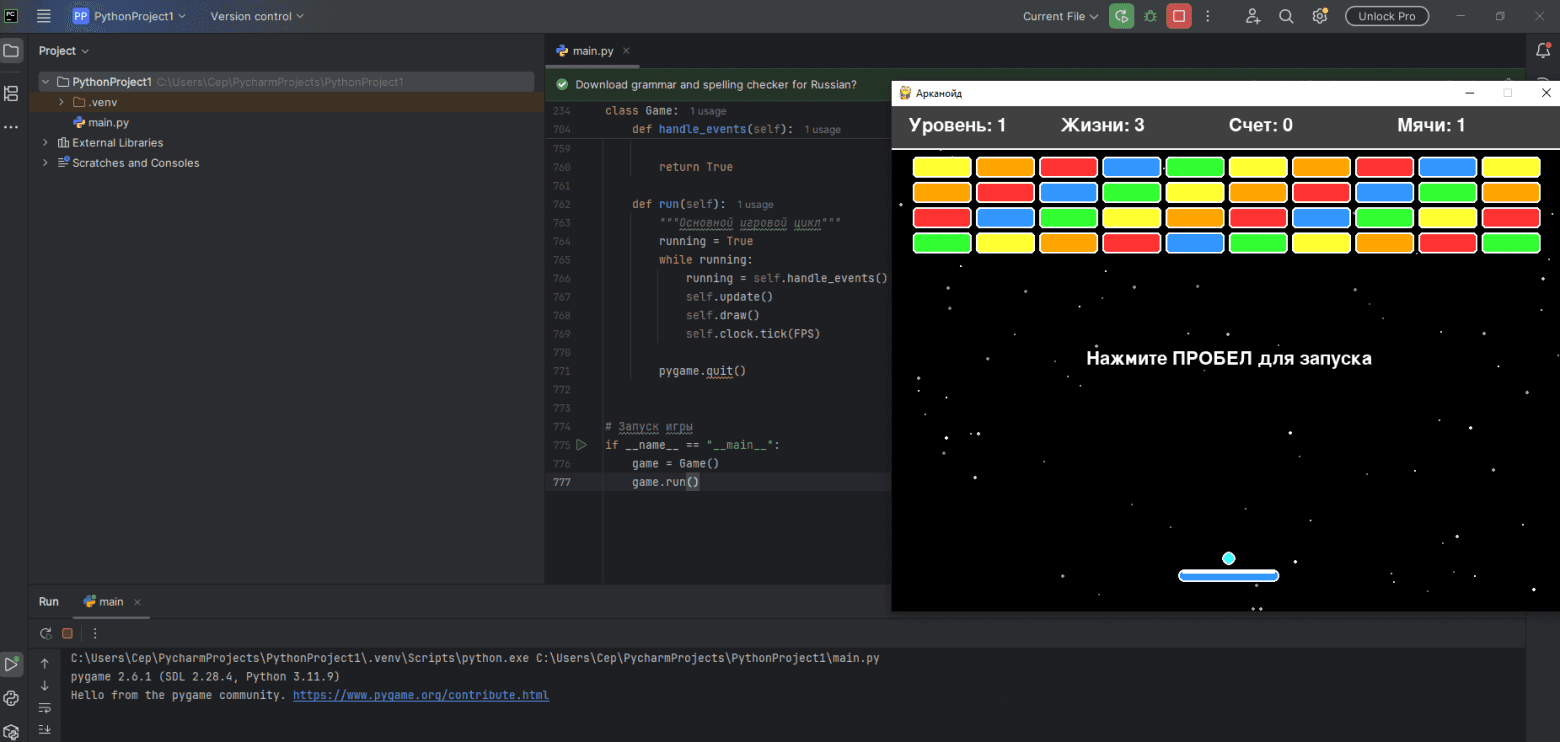1560x742 pixels.
Task: Rerun the current file from top toolbar
Action: [x=1122, y=16]
